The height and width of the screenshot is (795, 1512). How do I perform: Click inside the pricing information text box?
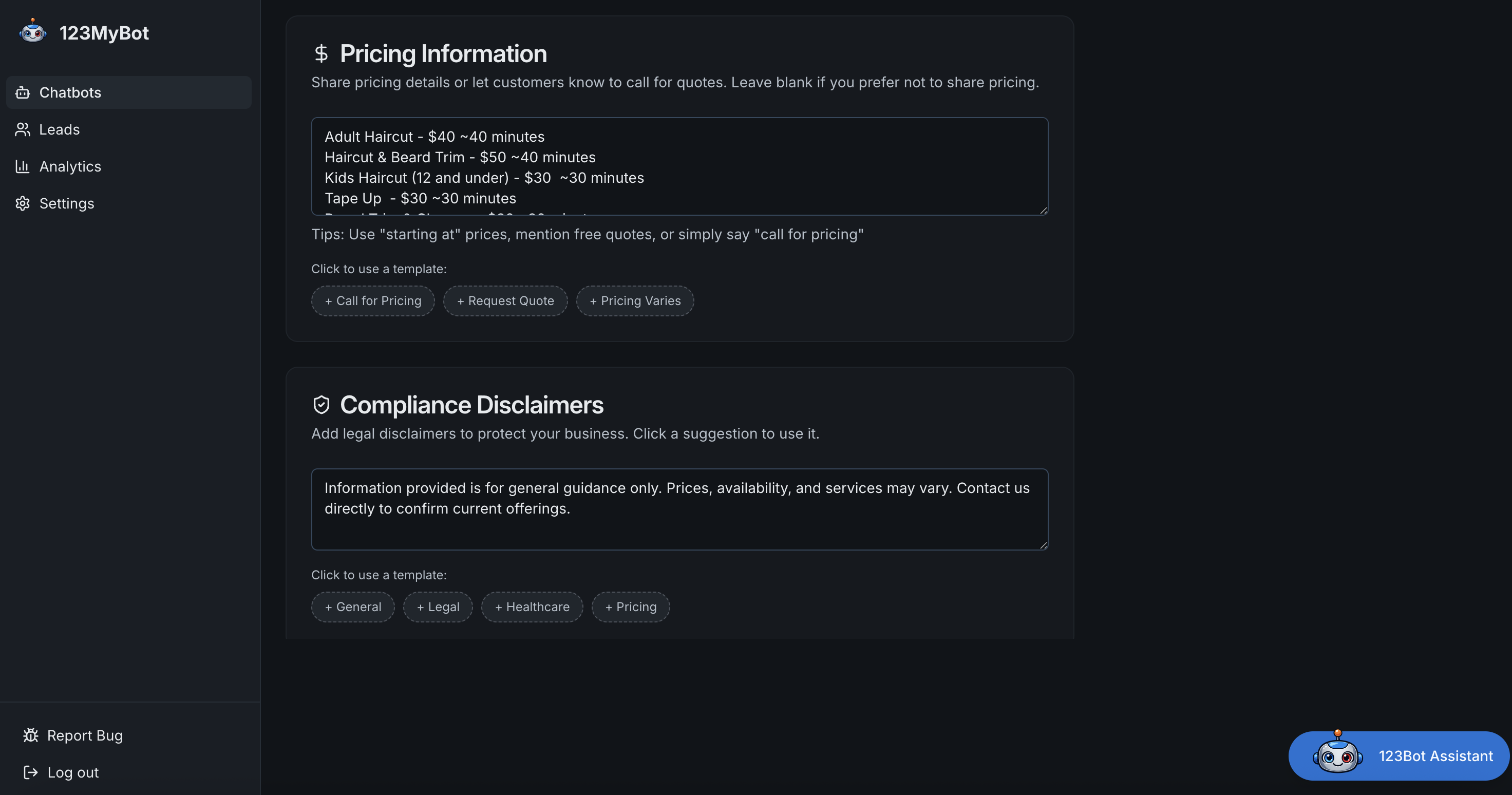pos(679,166)
